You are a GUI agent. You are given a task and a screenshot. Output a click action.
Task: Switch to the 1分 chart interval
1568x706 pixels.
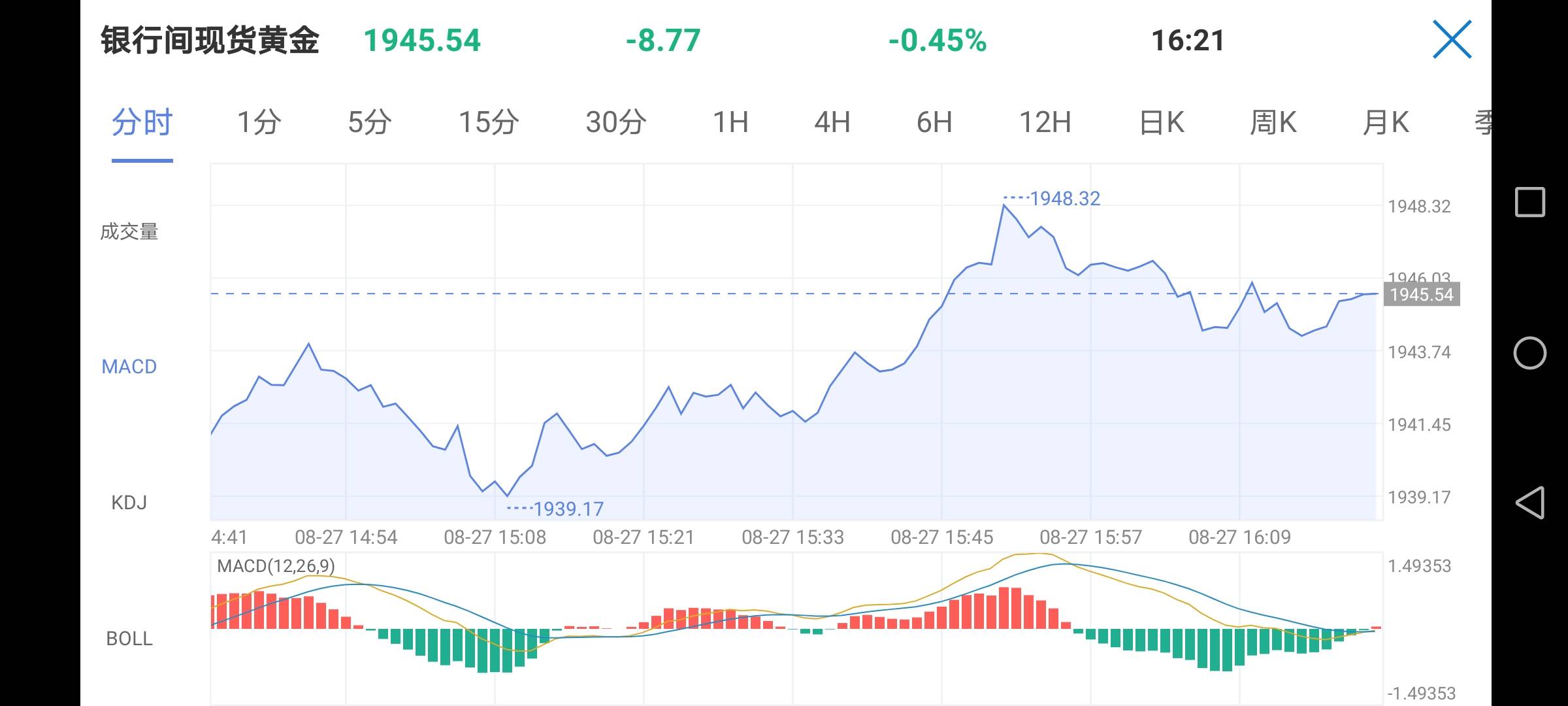[259, 122]
